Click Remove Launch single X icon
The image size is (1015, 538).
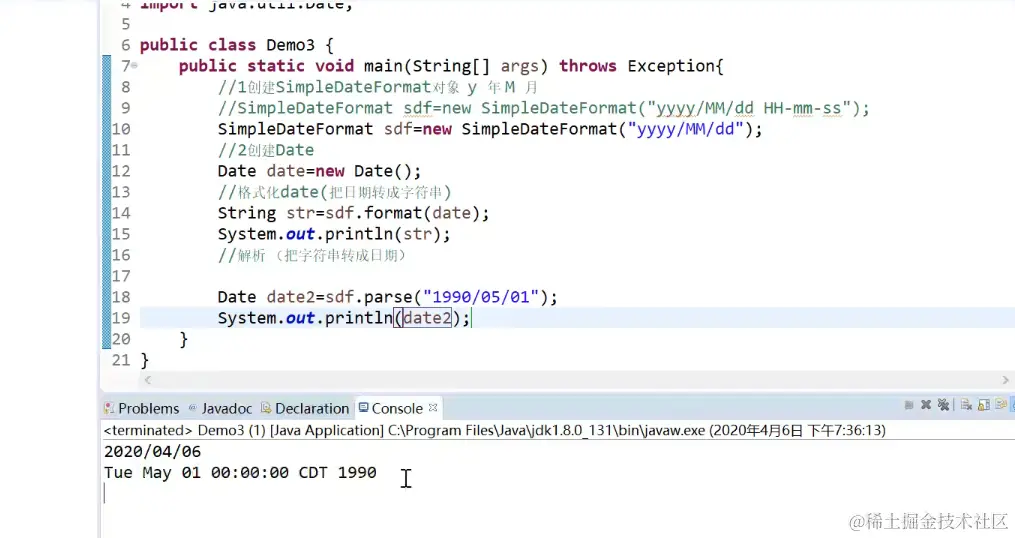(x=926, y=405)
